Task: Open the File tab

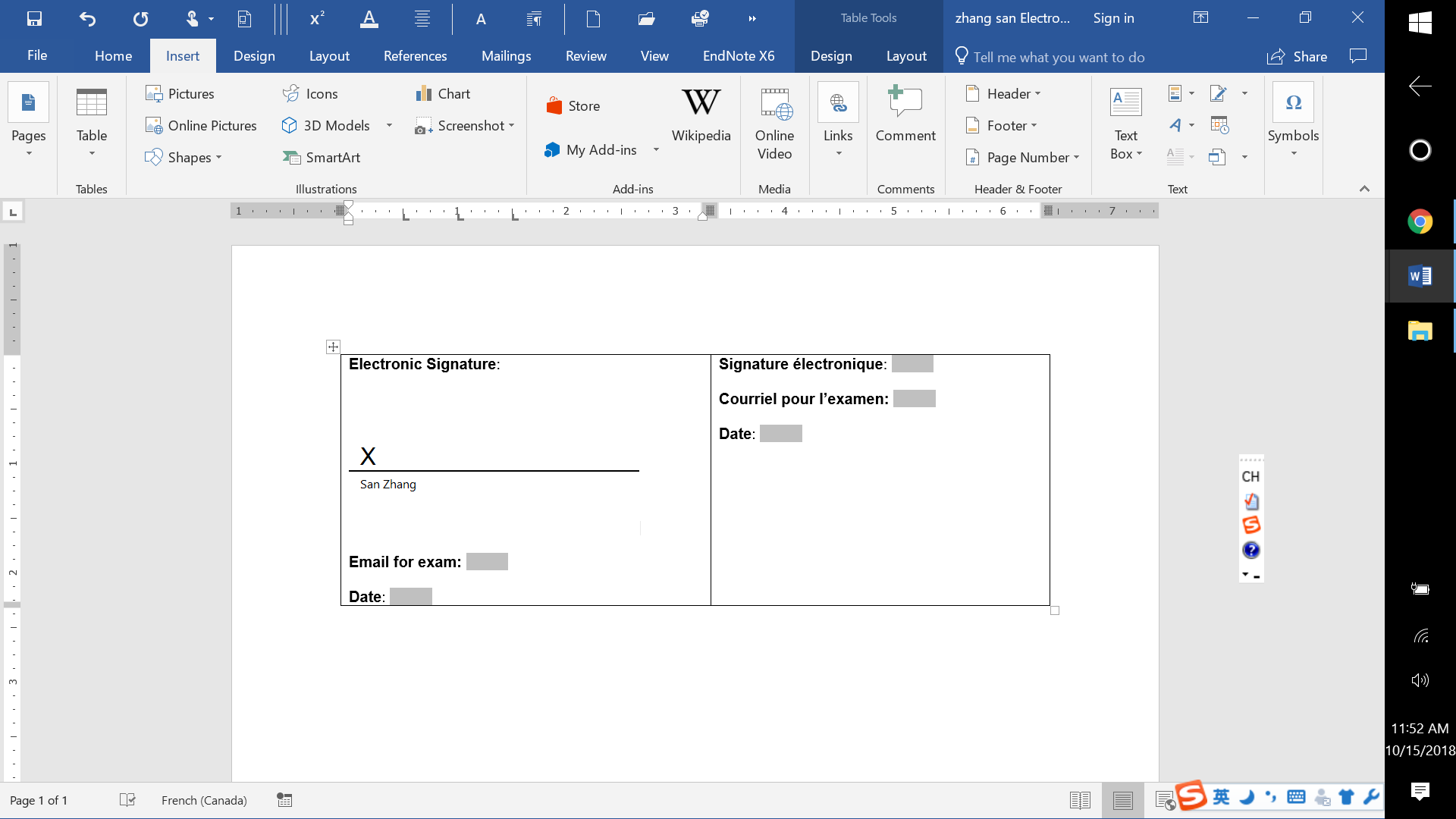Action: [x=37, y=56]
